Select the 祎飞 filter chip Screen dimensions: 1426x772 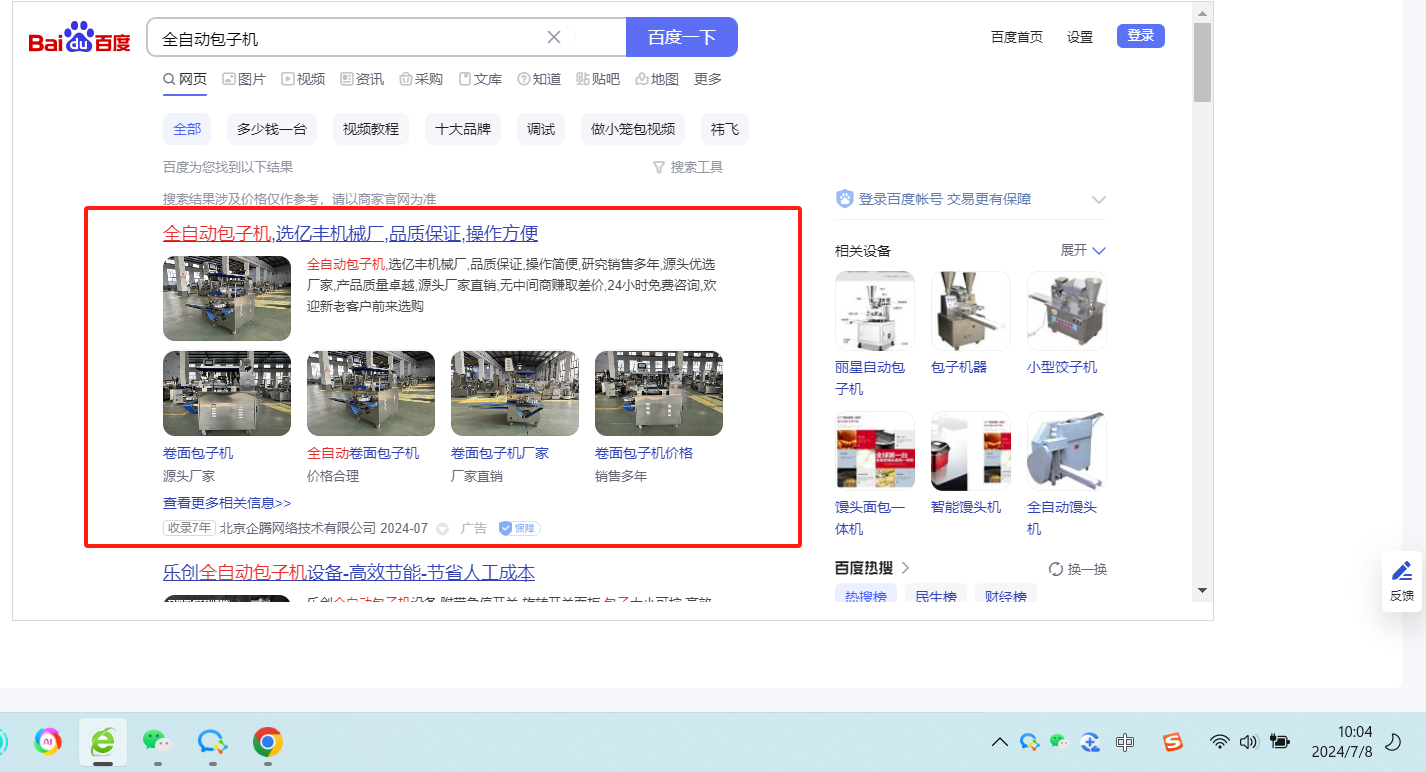[725, 129]
